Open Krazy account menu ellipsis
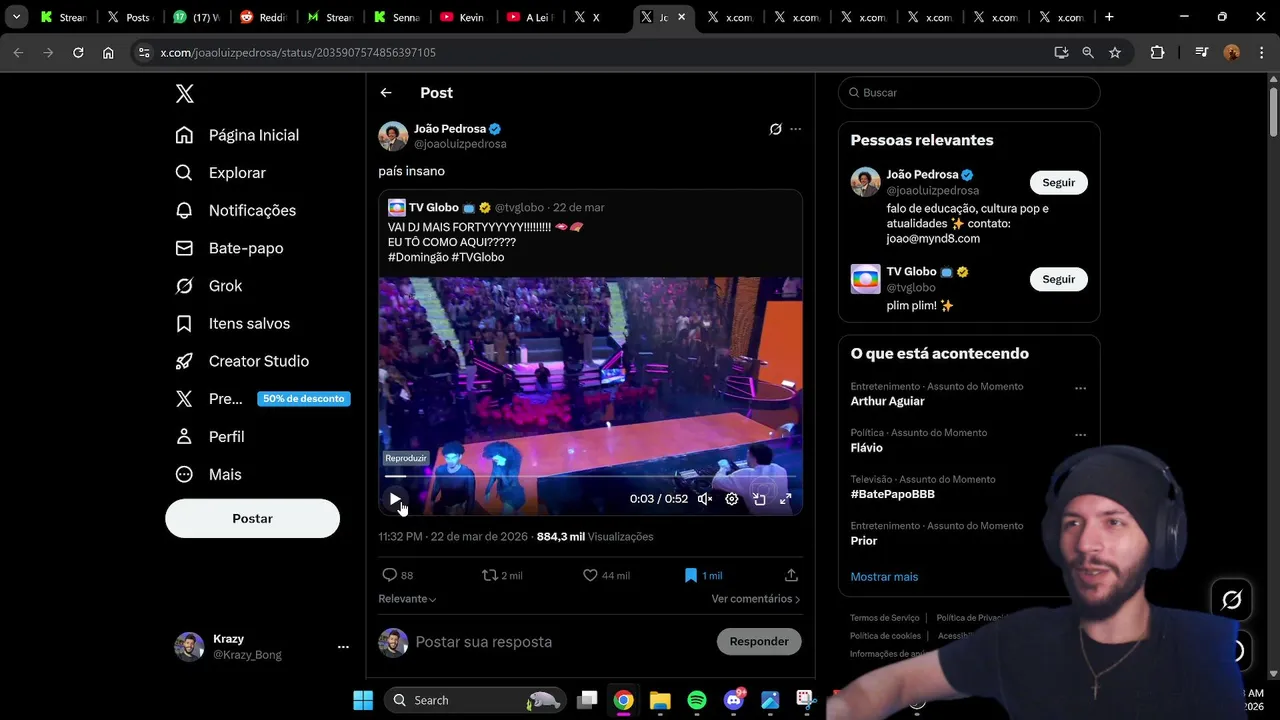This screenshot has height=720, width=1280. tap(343, 647)
